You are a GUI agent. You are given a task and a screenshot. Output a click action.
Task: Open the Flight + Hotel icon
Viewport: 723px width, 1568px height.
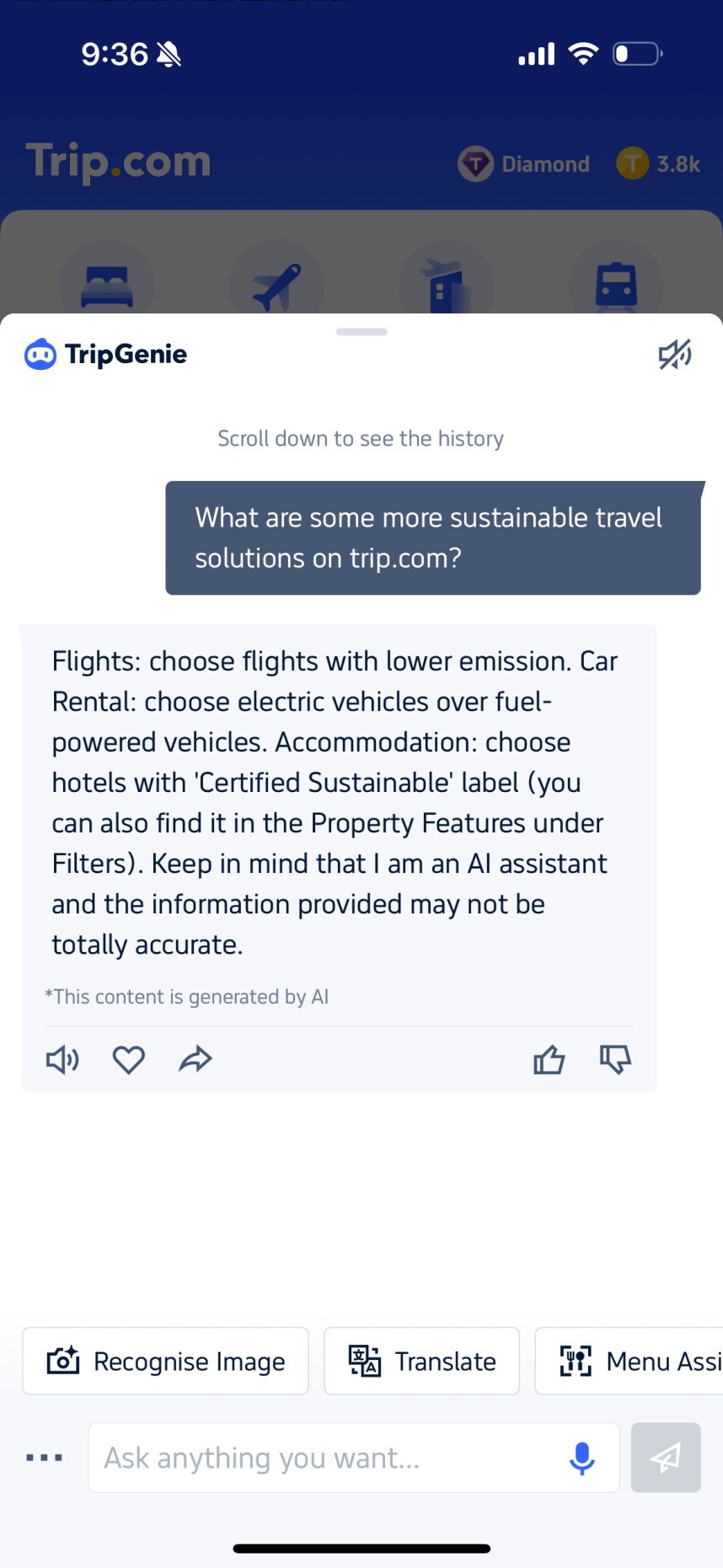click(446, 286)
